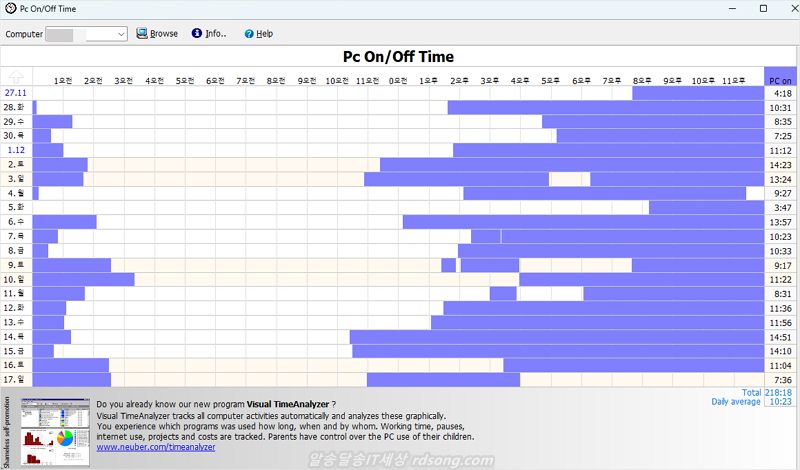The width and height of the screenshot is (800, 470).
Task: Click the 0오전 hour column header
Action: pos(398,79)
